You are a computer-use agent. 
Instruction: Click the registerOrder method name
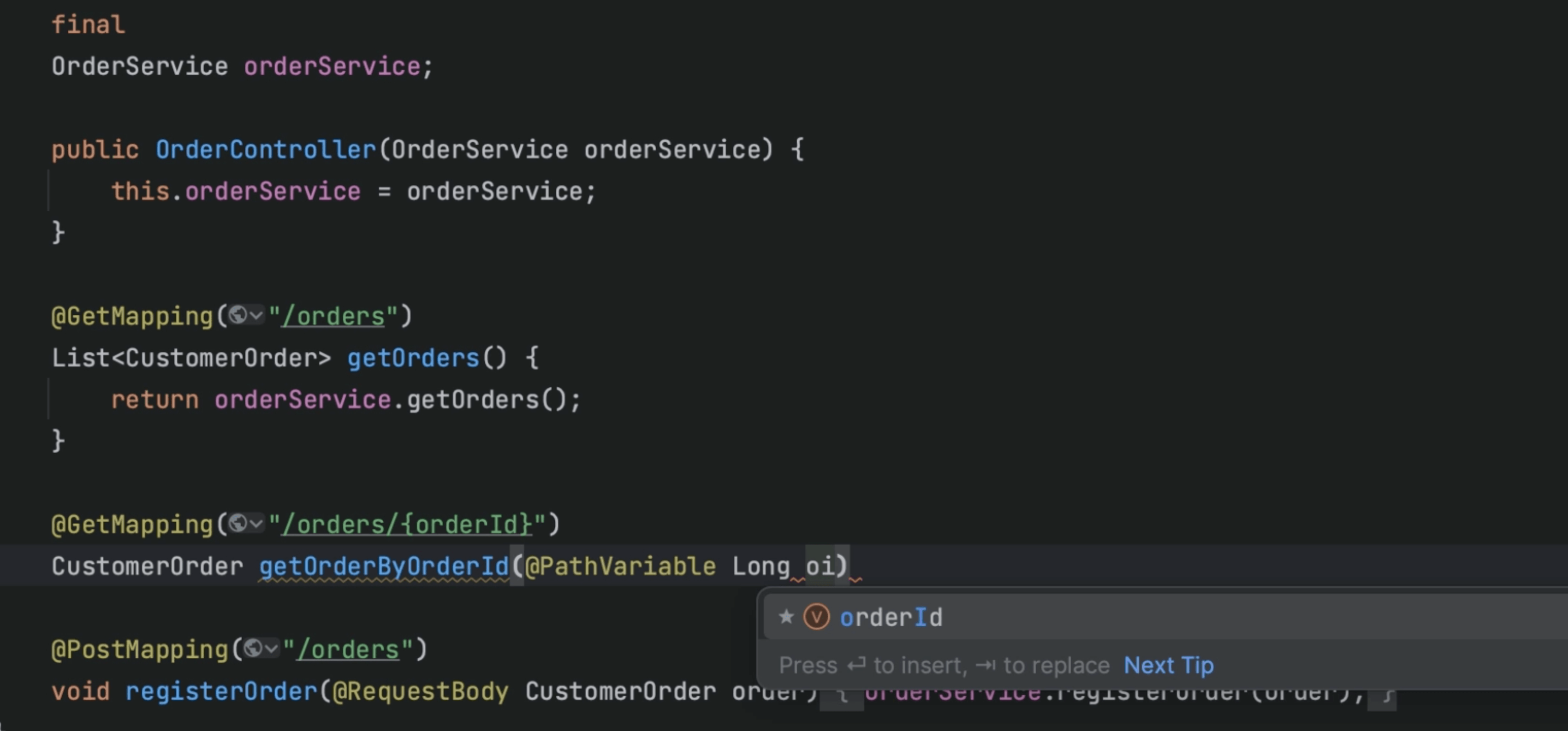(x=221, y=691)
